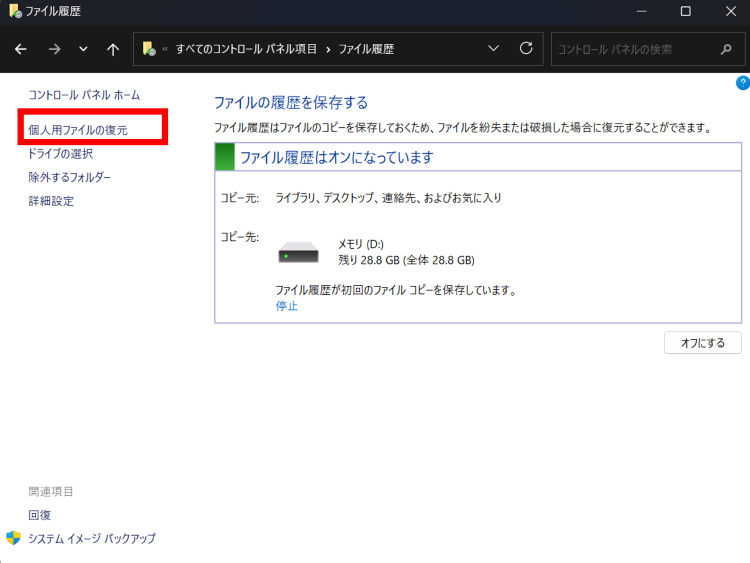Open 除外するフォルダー settings
The height and width of the screenshot is (563, 750).
(x=70, y=177)
